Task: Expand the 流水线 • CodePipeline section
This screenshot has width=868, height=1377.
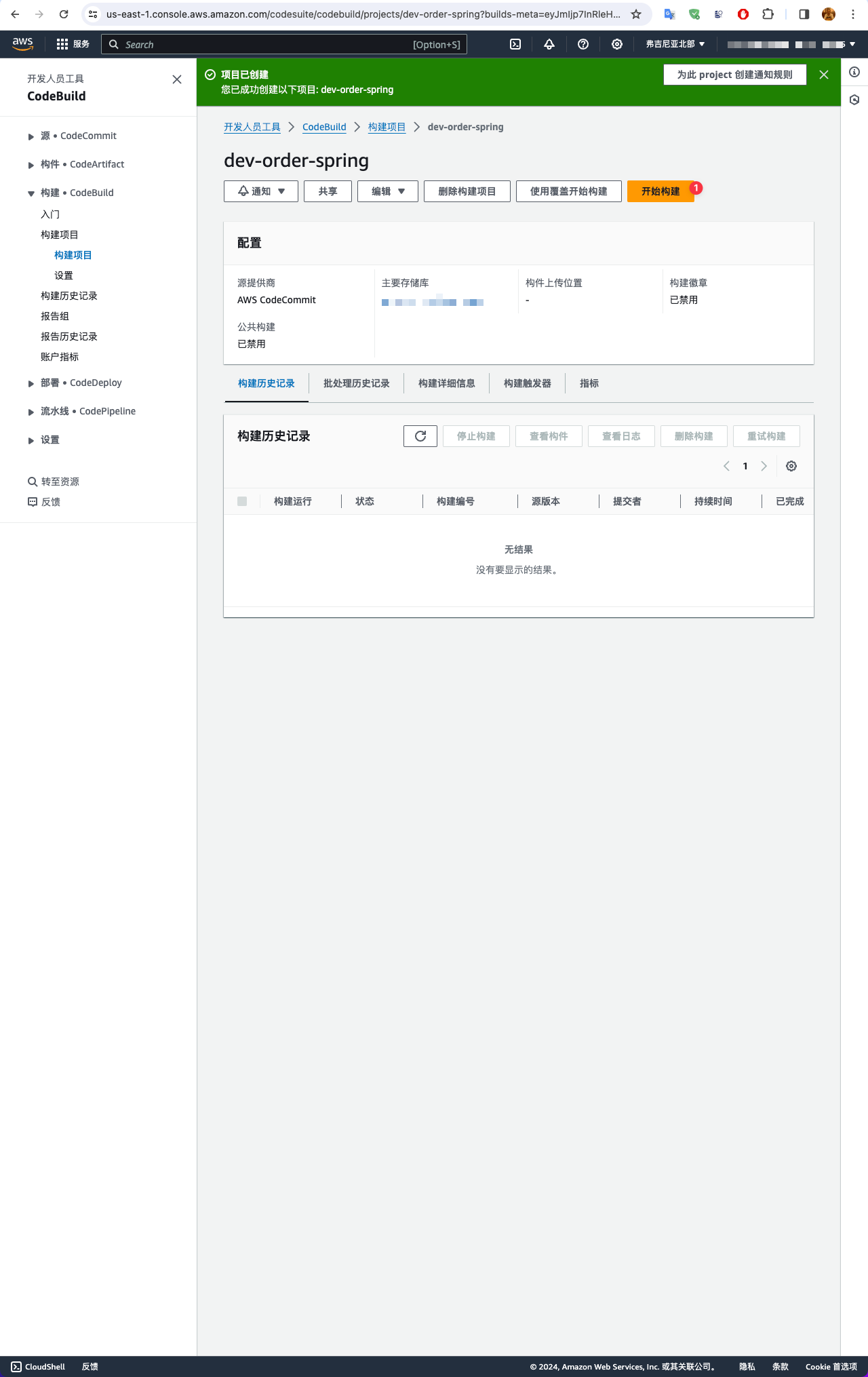Action: 31,412
